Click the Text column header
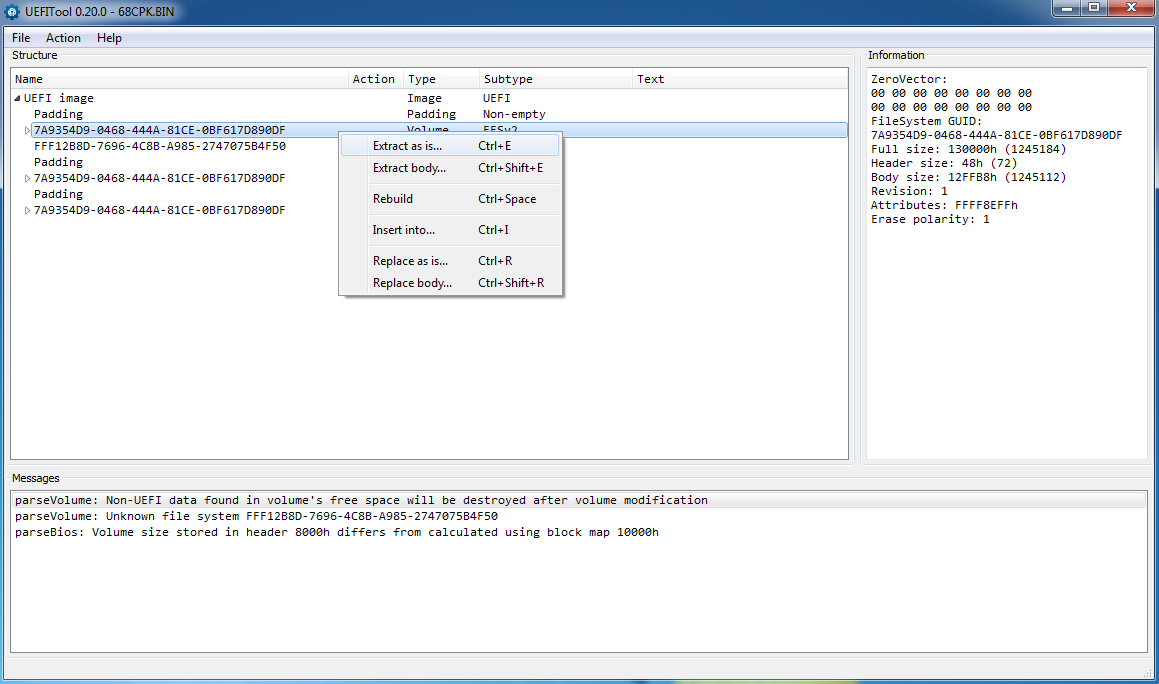This screenshot has height=684, width=1159. [x=740, y=79]
